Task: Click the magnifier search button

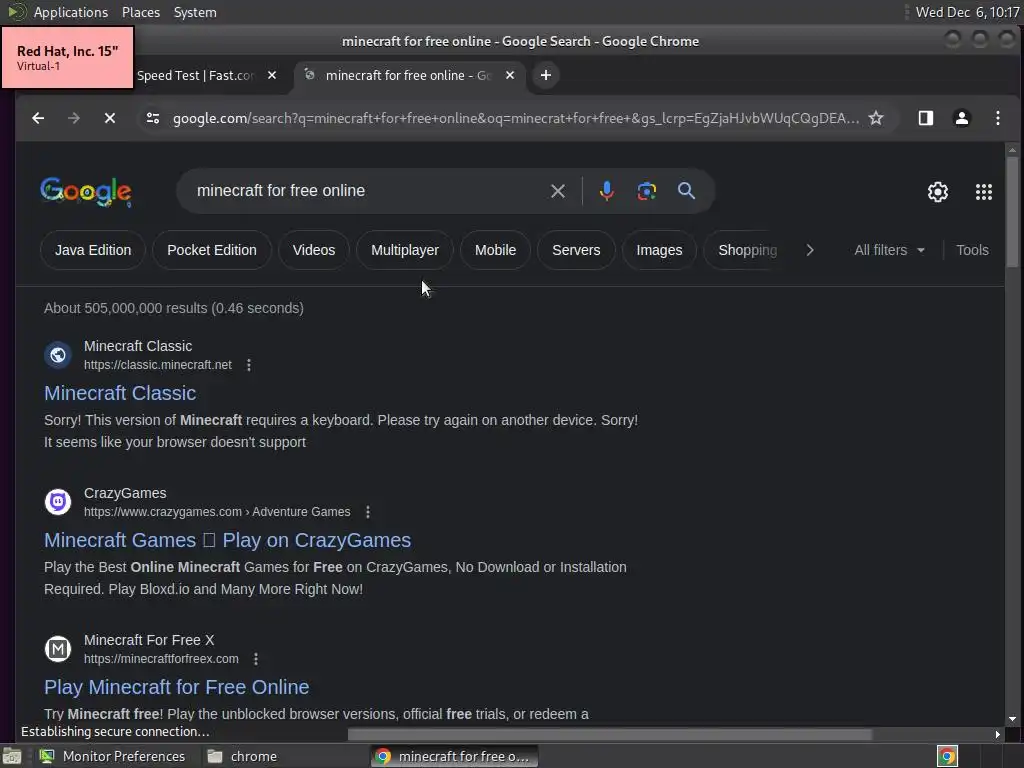Action: pos(686,191)
